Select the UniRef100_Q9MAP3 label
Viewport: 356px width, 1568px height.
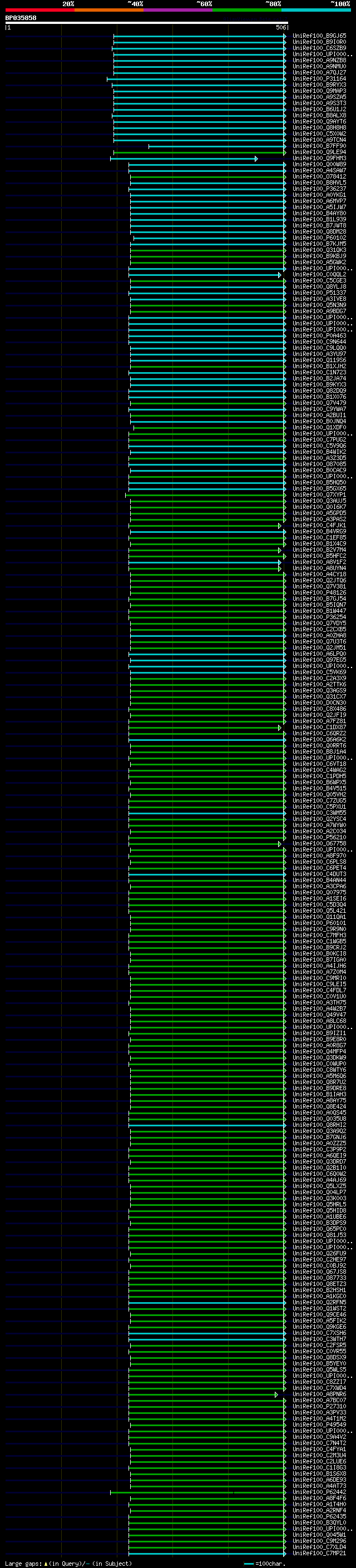pyautogui.click(x=319, y=91)
